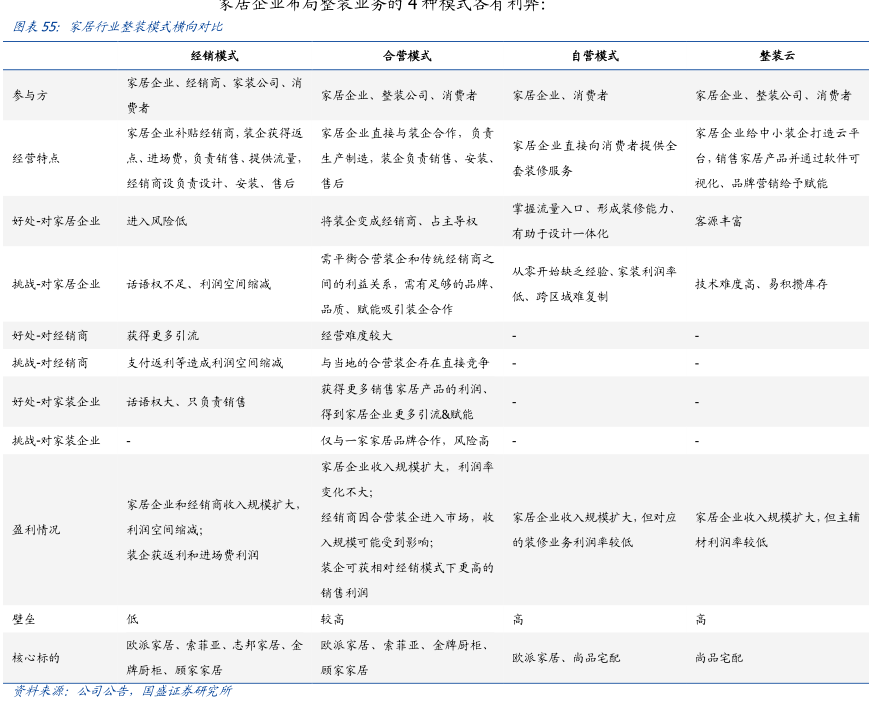Click the 参与方 row label

click(x=30, y=96)
